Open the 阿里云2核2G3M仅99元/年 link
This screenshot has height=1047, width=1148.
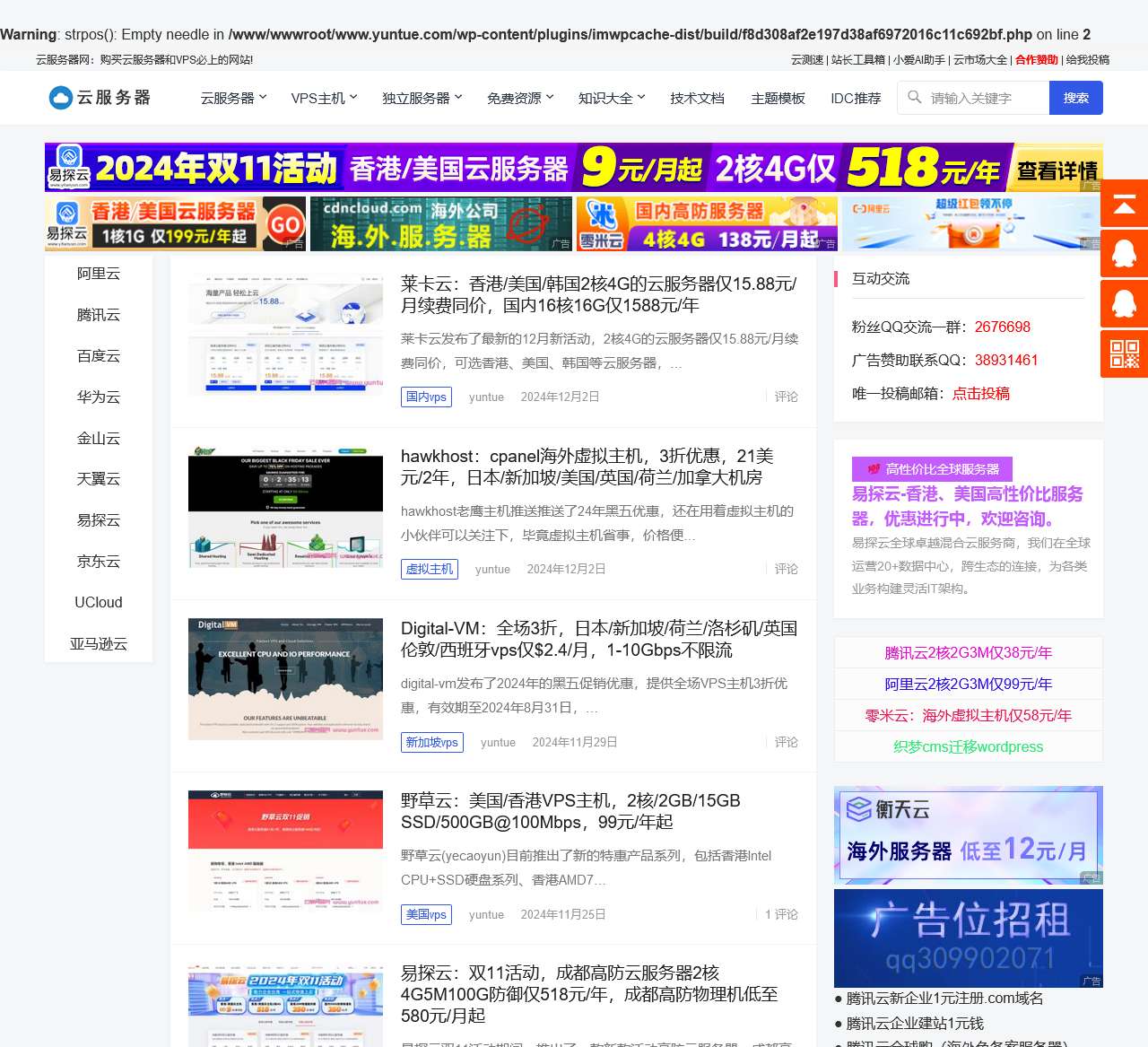[x=968, y=684]
